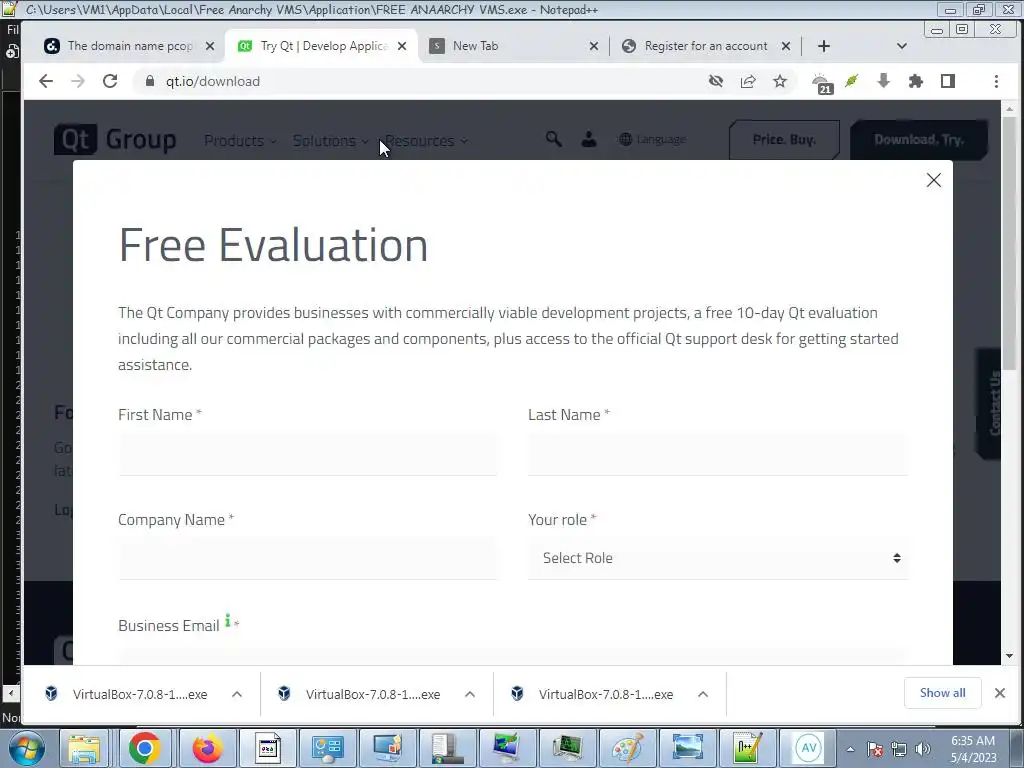The image size is (1024, 768).
Task: Show hidden system tray icons
Action: [850, 749]
